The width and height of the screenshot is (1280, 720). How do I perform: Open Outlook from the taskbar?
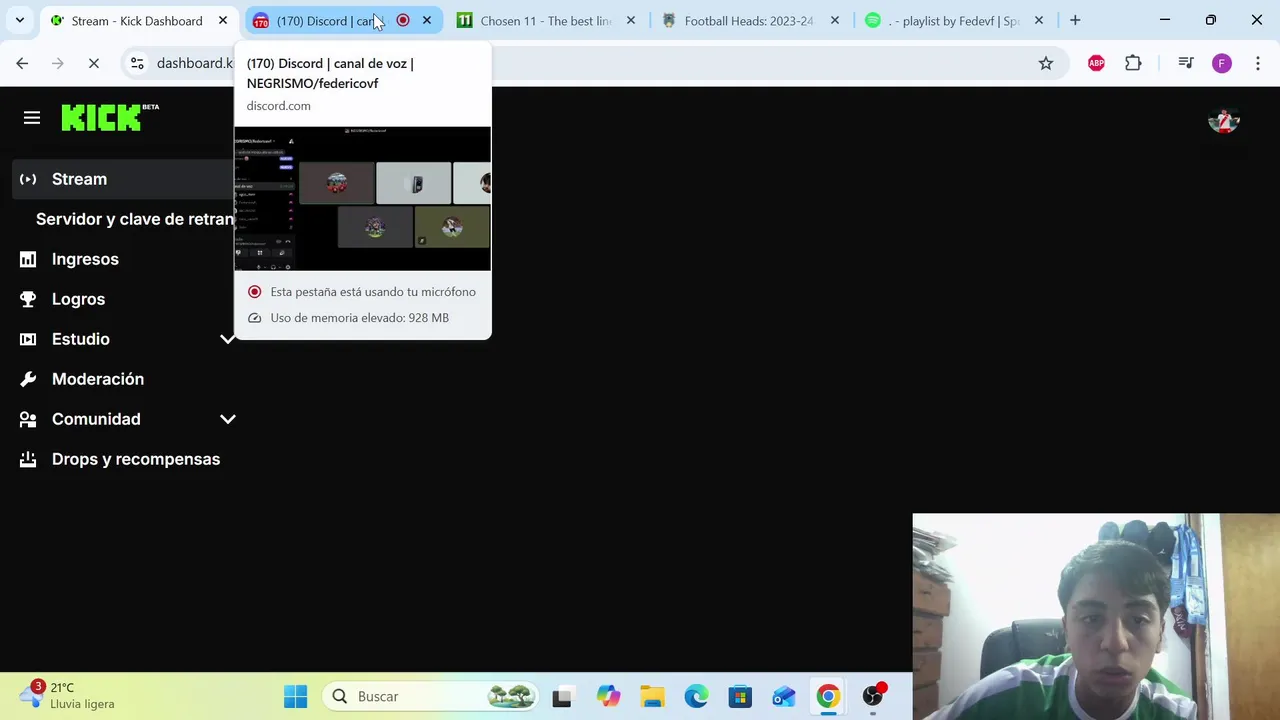coord(784,696)
